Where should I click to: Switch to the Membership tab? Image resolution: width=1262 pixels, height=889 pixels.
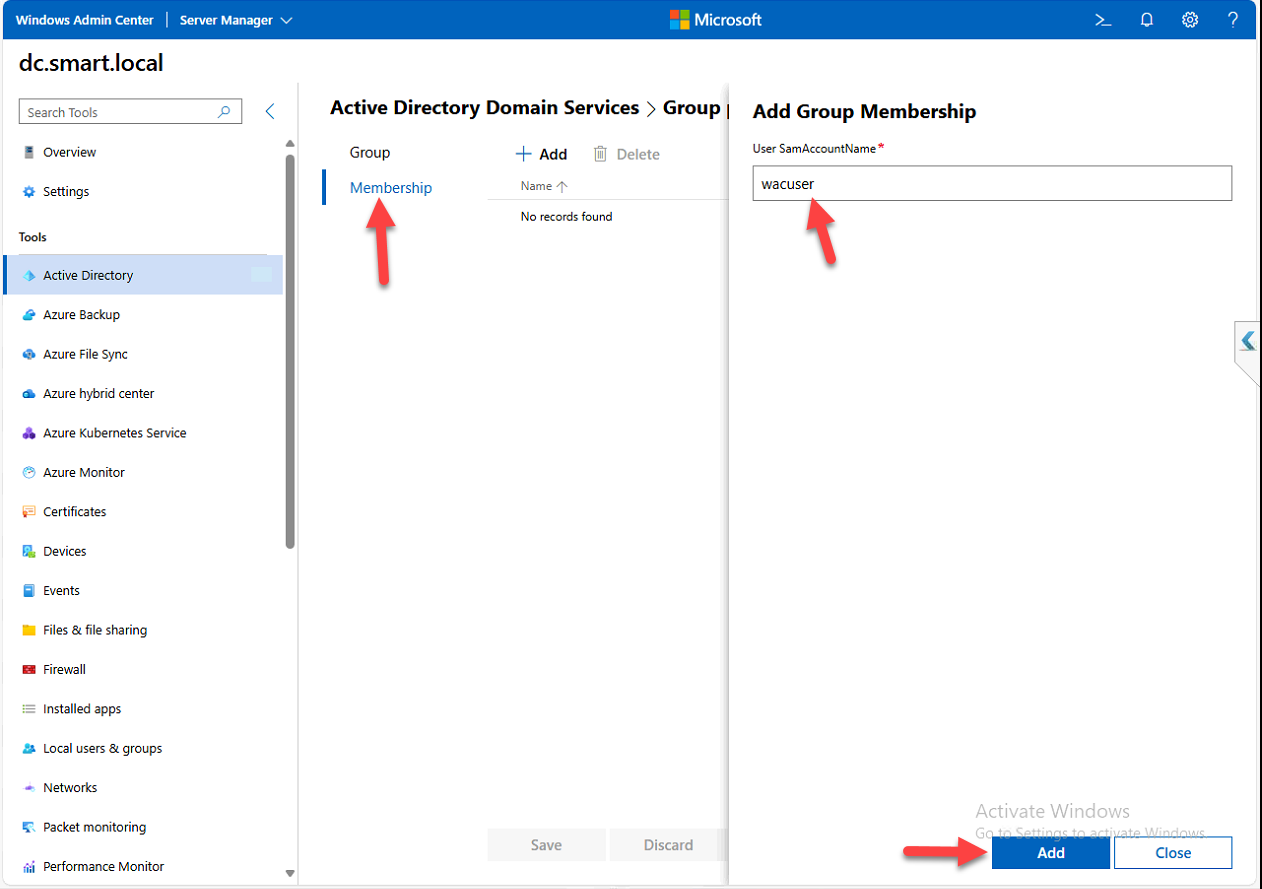click(x=391, y=187)
